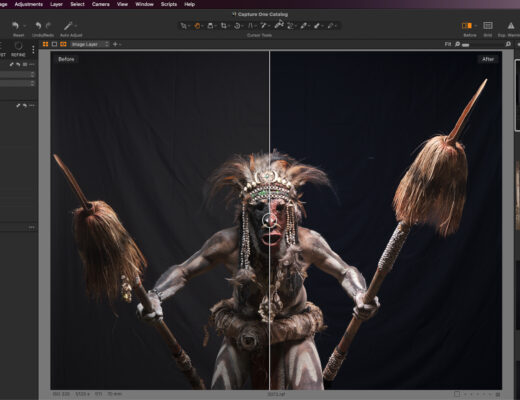The image size is (520, 400).
Task: Click the zoom out magnifier icon
Action: point(457,44)
